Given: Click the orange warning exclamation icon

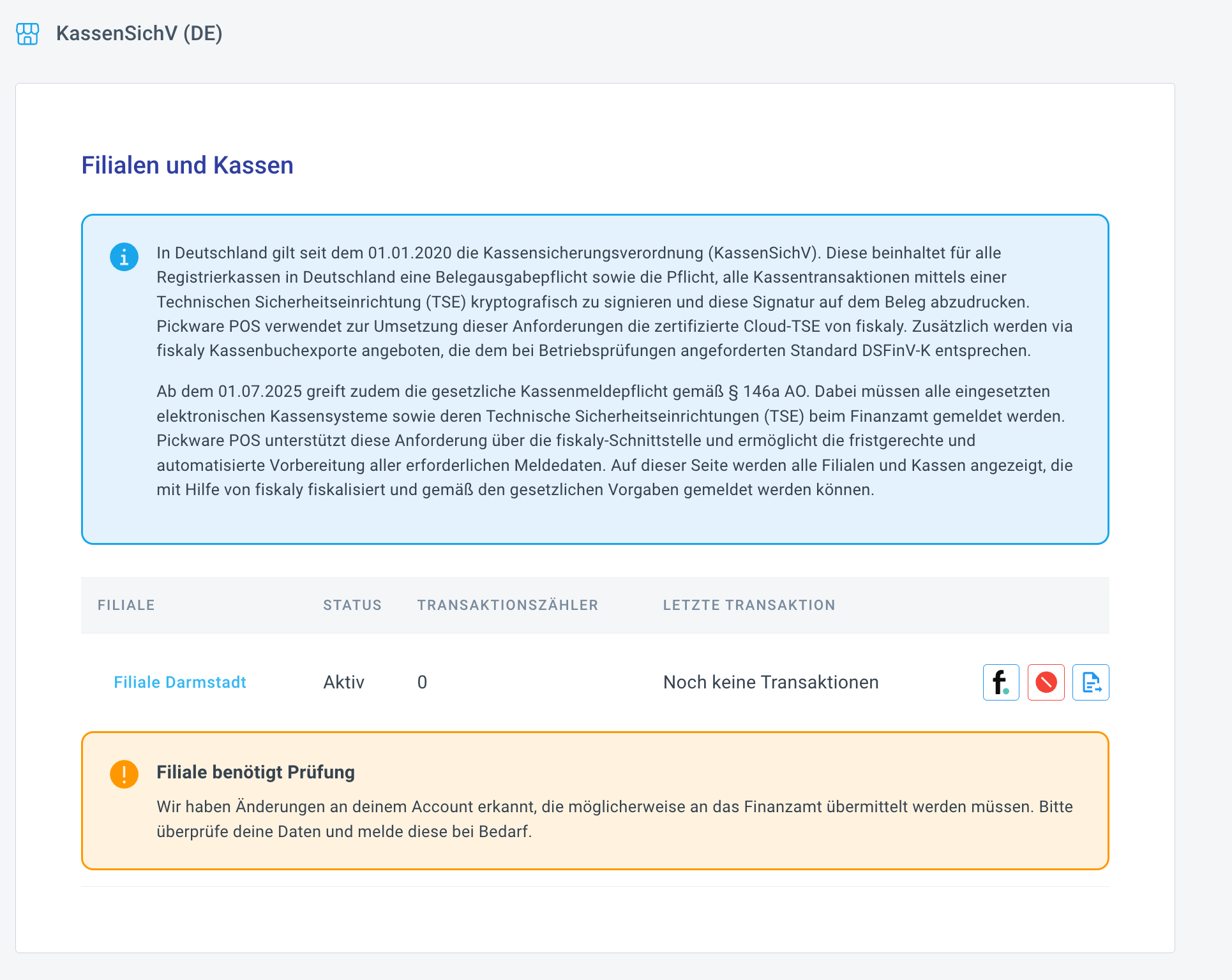Looking at the screenshot, I should tap(124, 774).
